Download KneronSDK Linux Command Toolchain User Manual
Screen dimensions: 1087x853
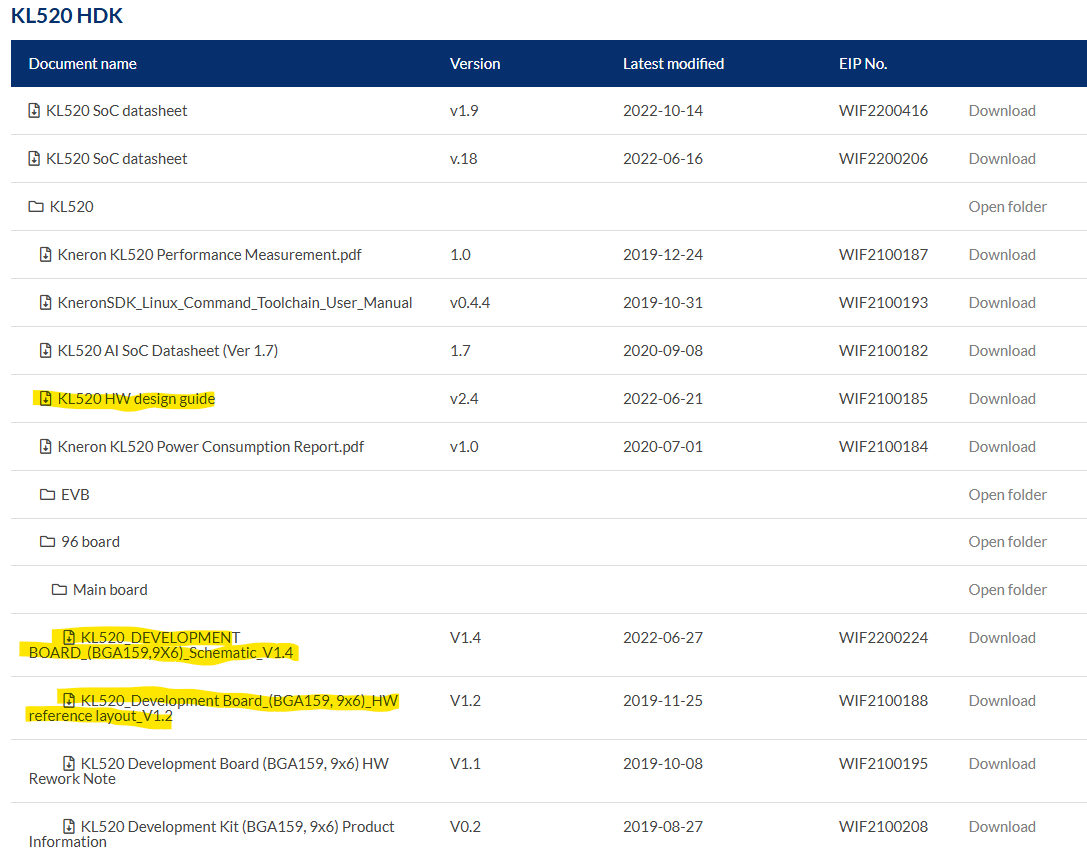[1002, 302]
